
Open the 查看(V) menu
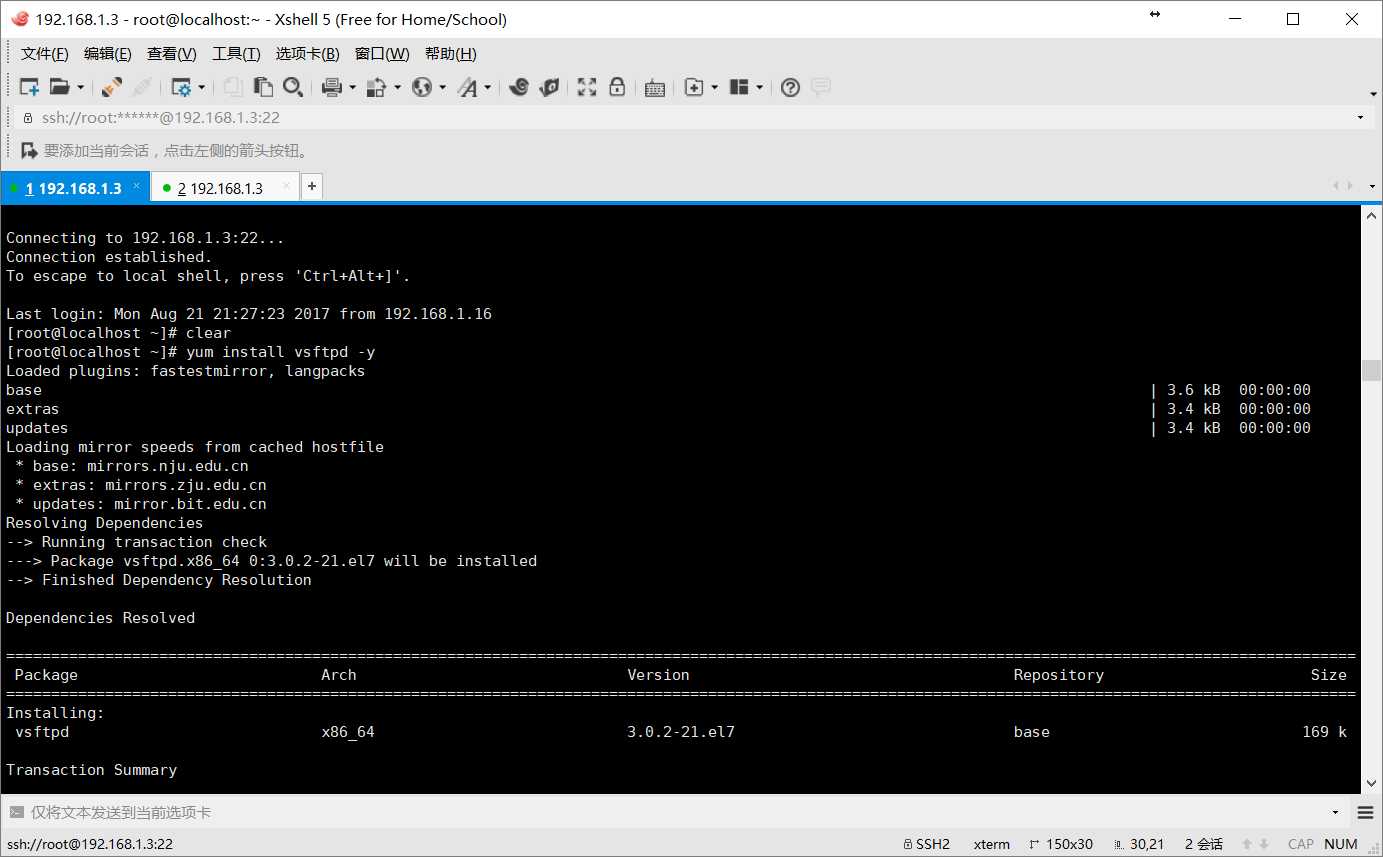(x=172, y=54)
